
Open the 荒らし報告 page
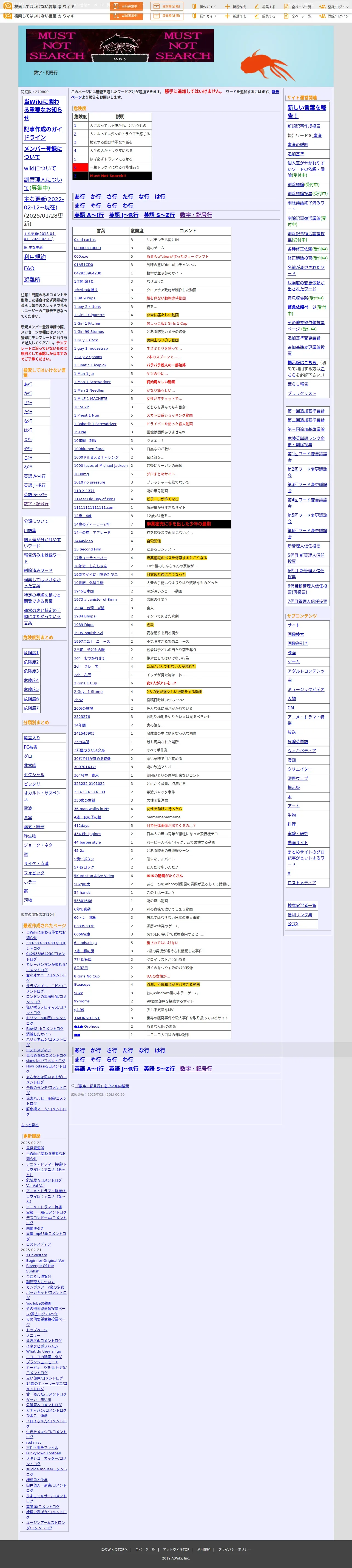(x=298, y=384)
